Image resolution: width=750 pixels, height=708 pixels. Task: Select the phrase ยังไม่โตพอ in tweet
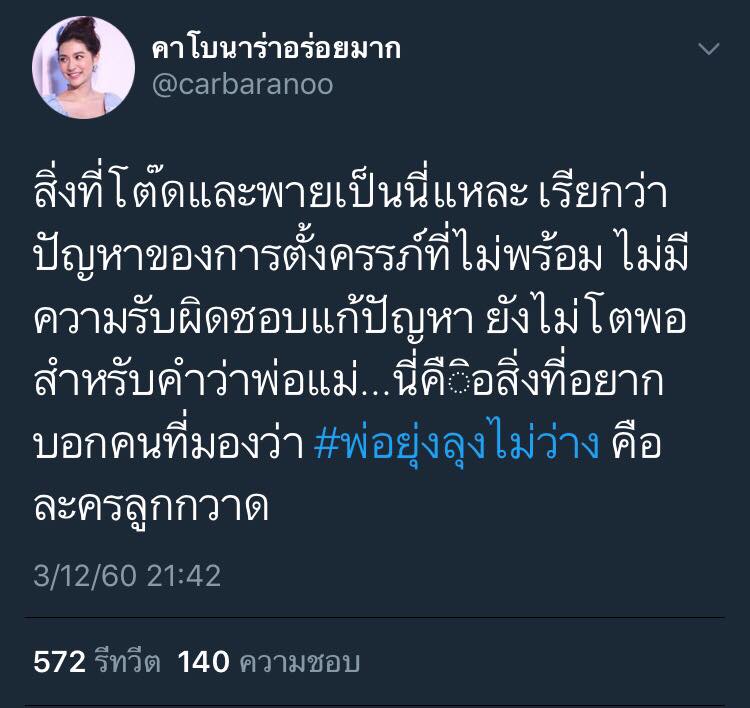pos(586,318)
